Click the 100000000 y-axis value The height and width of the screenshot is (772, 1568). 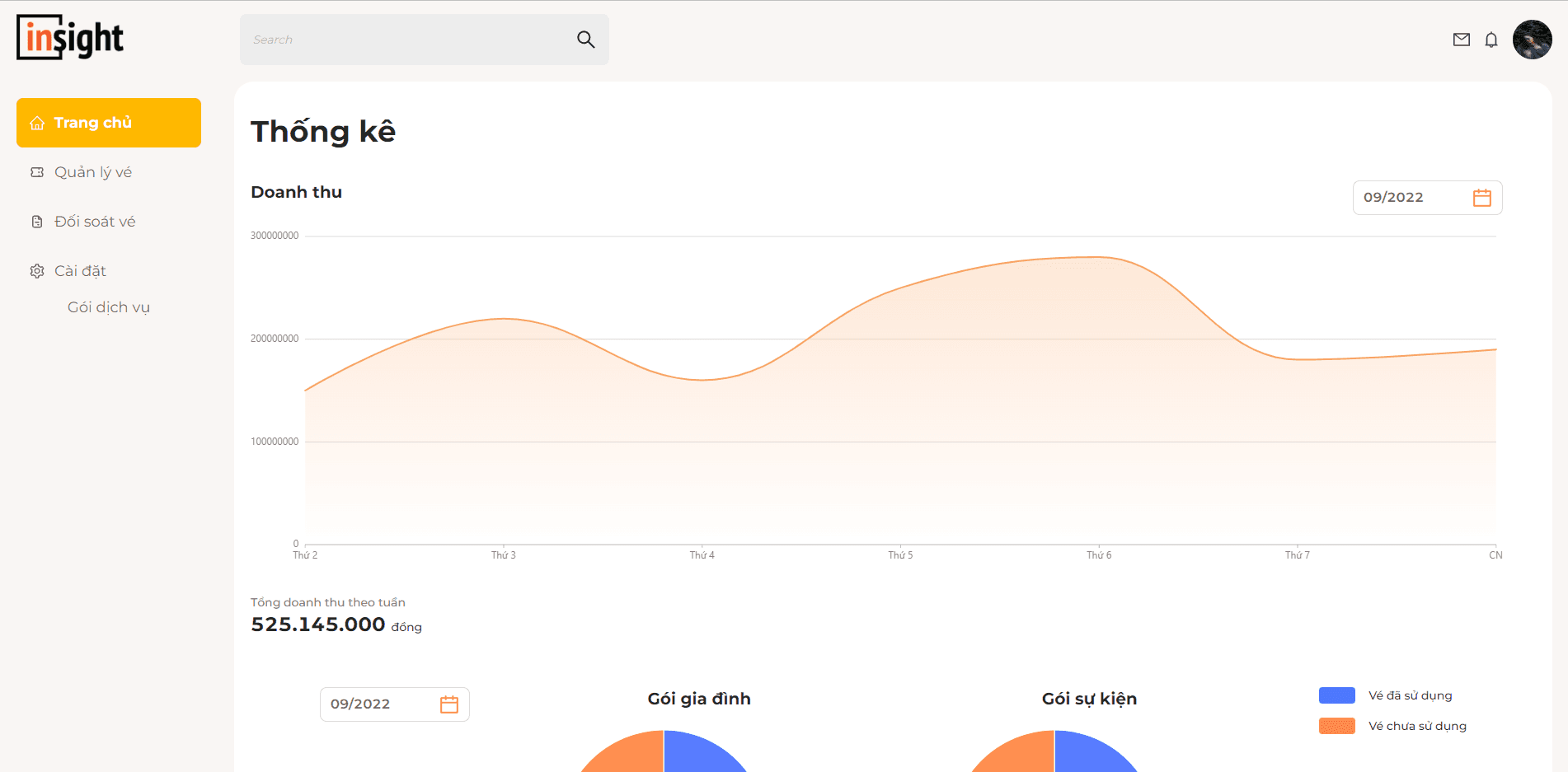click(x=275, y=442)
